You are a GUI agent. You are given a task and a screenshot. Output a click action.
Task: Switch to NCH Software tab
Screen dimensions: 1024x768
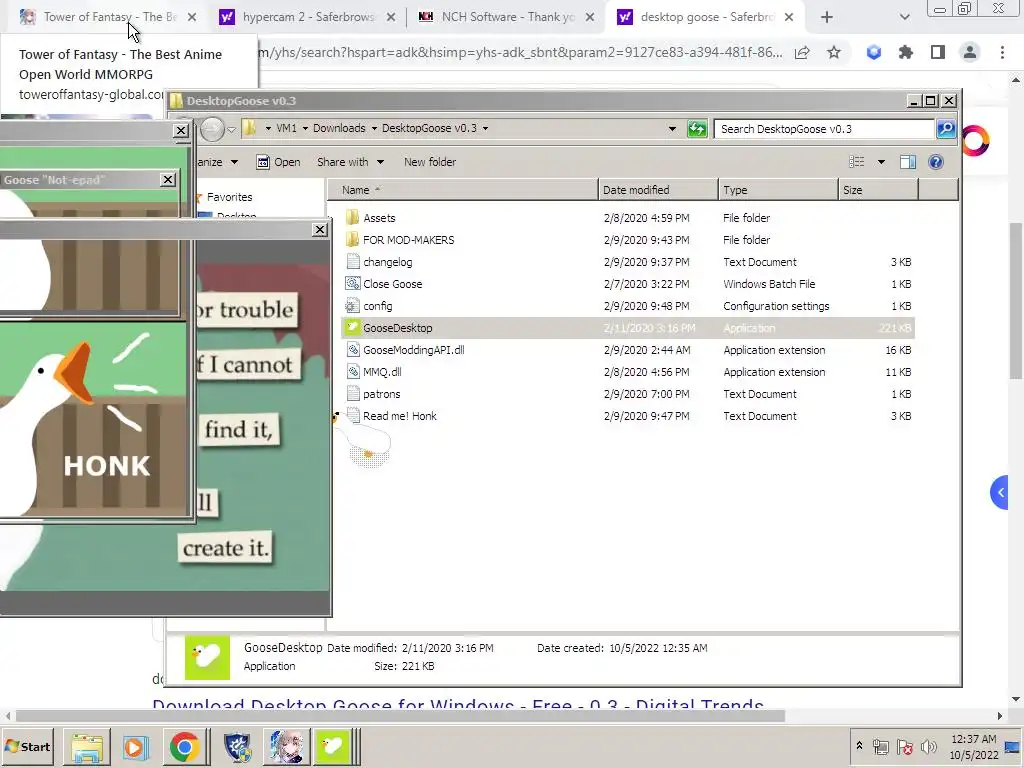click(x=506, y=17)
